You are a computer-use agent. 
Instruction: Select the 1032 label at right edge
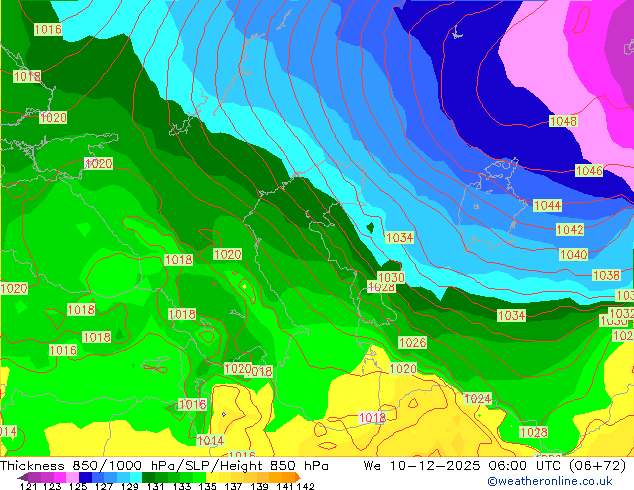[621, 313]
